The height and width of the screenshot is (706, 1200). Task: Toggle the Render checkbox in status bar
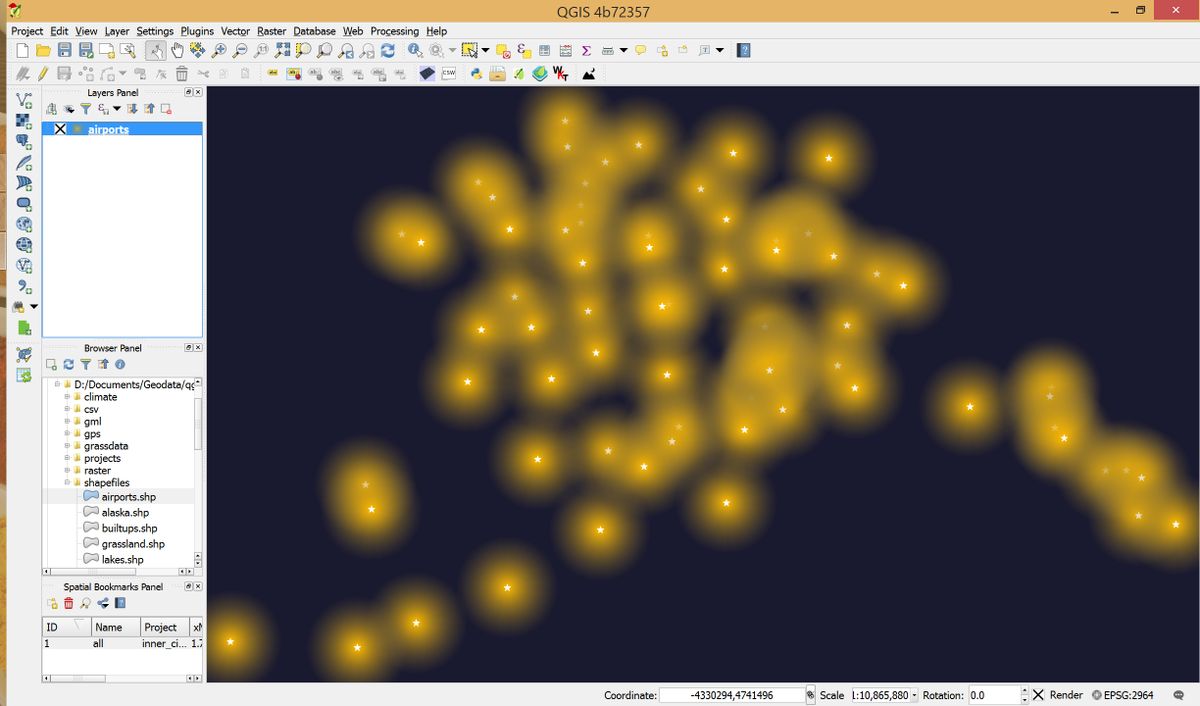[1038, 695]
